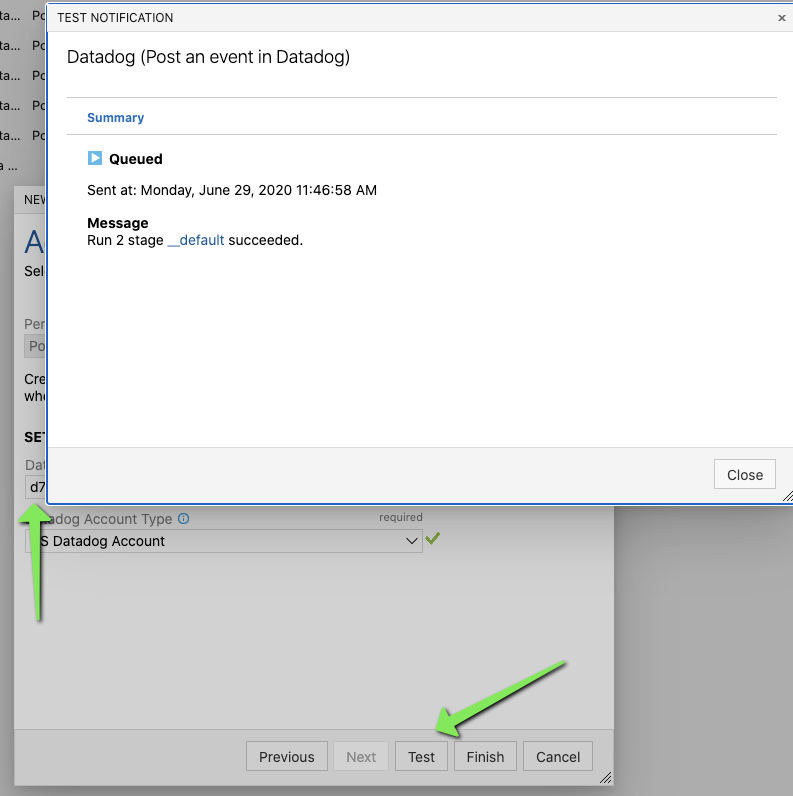793x796 pixels.
Task: Click the TEST NOTIFICATION title bar text
Action: point(115,18)
